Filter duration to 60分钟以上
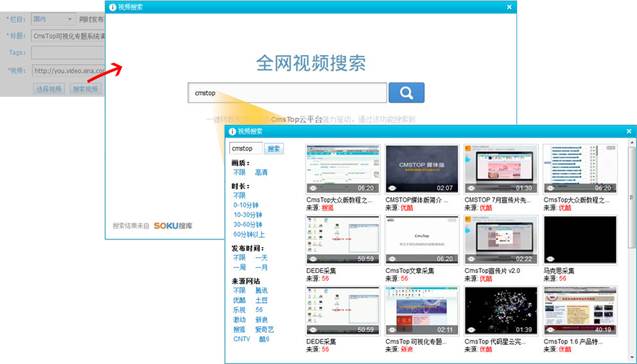The image size is (637, 364). pos(249,234)
